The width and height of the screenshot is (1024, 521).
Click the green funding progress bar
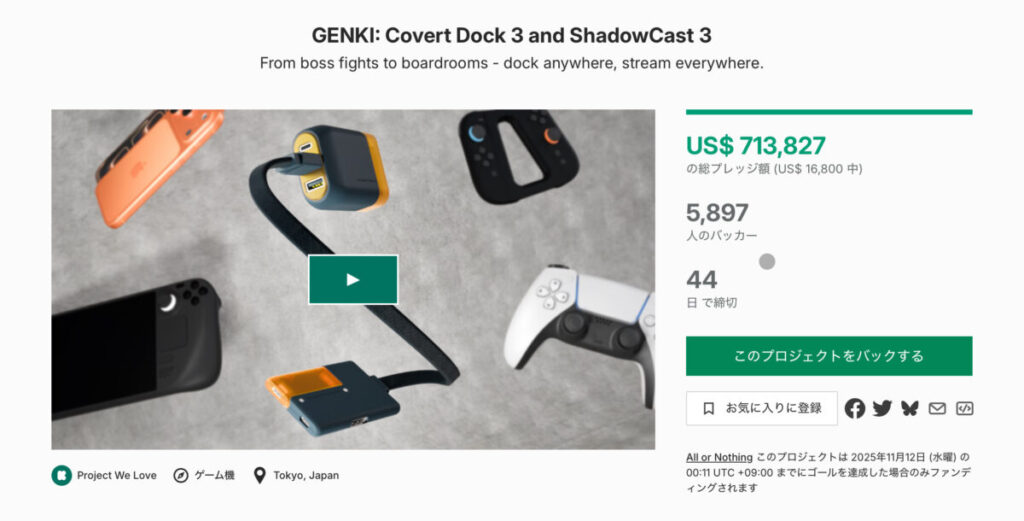coord(829,112)
